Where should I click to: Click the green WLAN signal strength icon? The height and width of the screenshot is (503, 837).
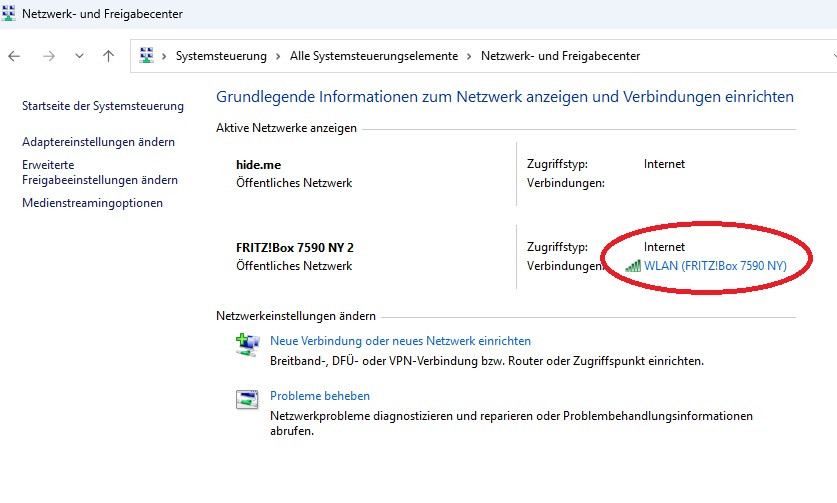point(632,266)
